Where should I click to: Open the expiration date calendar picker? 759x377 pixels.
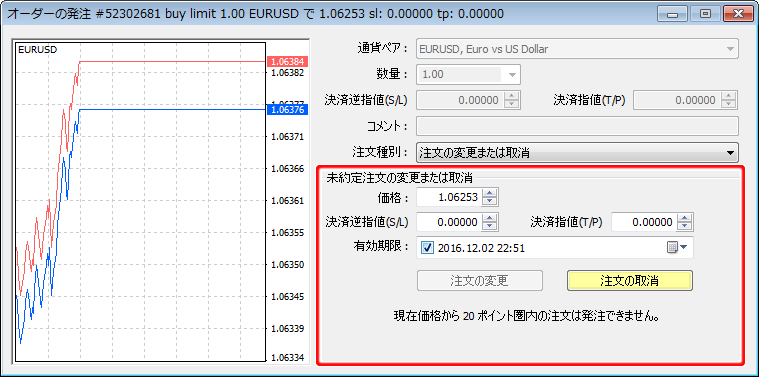[x=677, y=248]
